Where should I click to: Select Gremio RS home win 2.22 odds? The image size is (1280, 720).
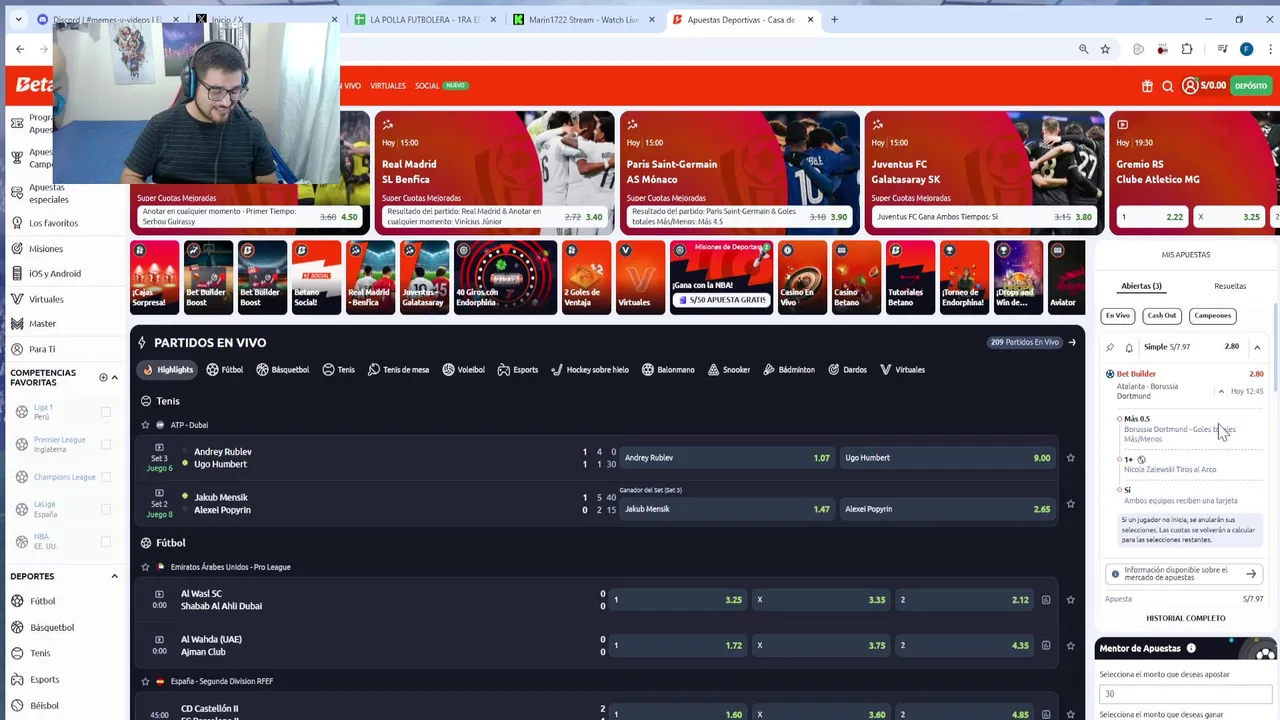[x=1152, y=217]
